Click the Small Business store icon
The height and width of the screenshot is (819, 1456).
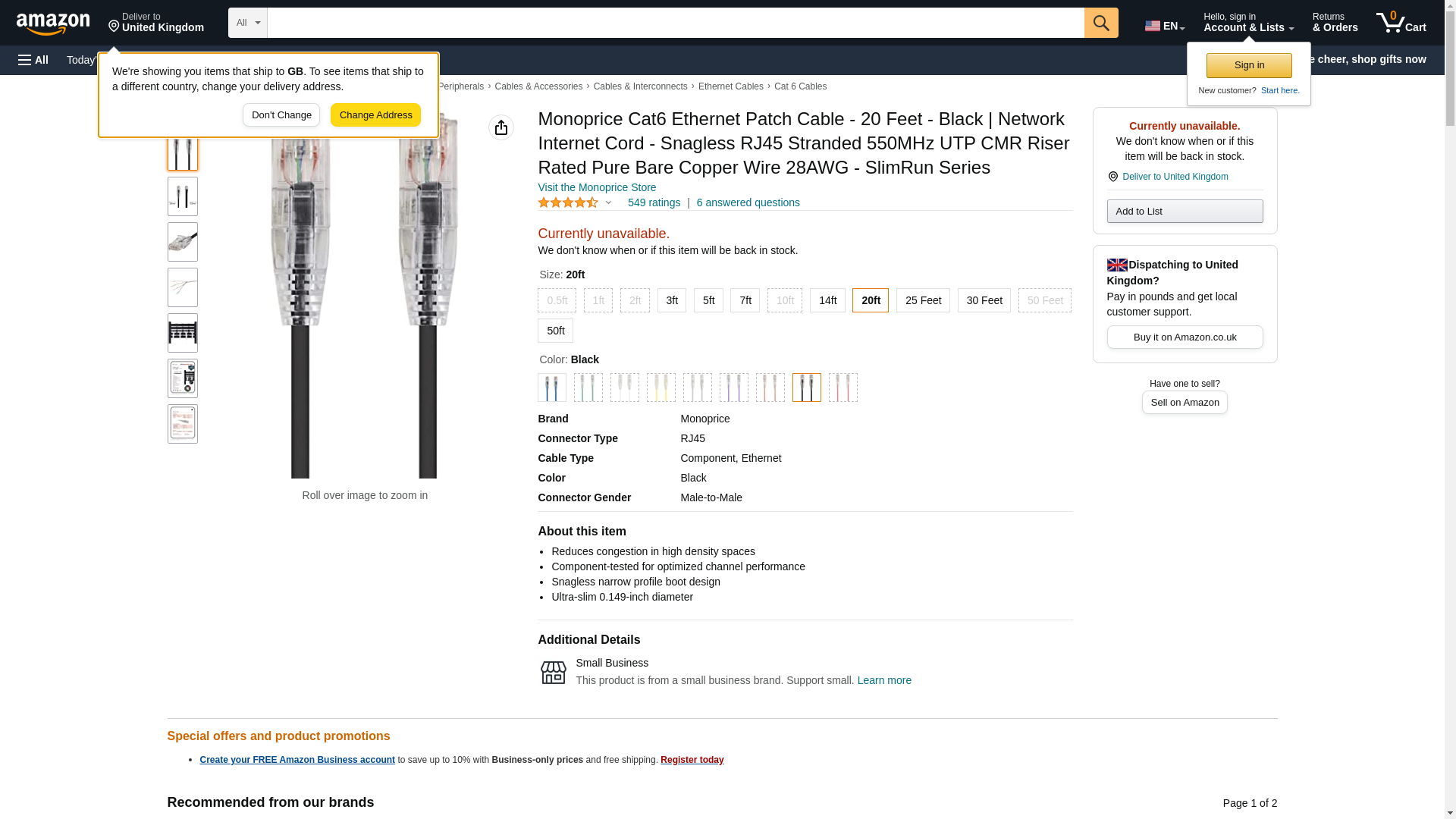tap(553, 672)
